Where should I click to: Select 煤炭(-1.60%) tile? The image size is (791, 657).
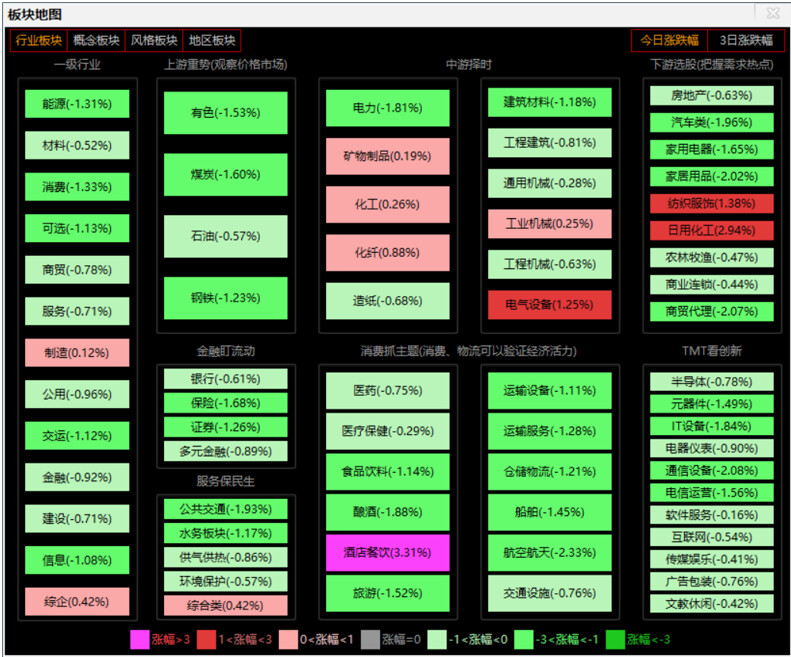pyautogui.click(x=225, y=175)
